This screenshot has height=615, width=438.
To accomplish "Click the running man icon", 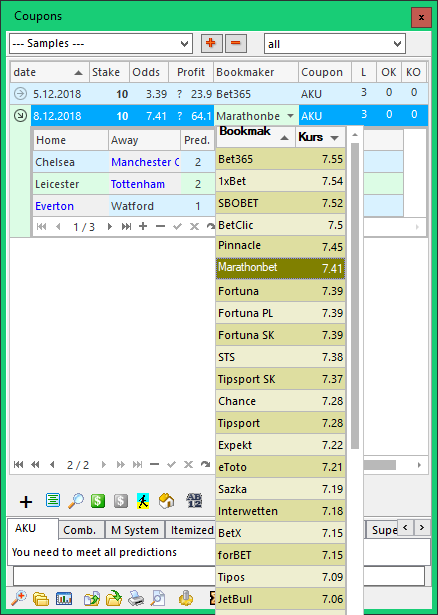I will pos(143,501).
